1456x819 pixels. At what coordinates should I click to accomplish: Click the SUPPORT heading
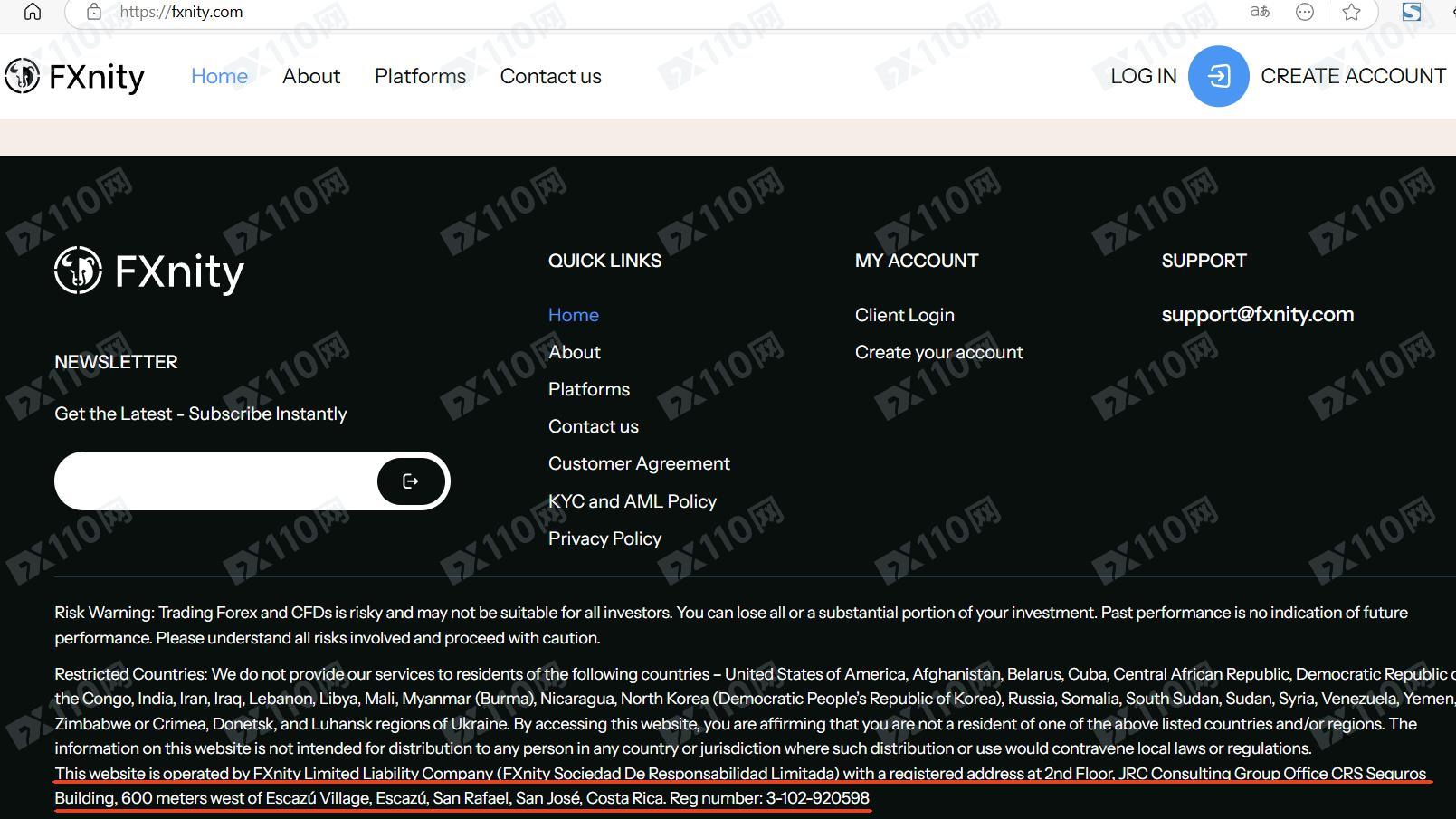(x=1204, y=261)
